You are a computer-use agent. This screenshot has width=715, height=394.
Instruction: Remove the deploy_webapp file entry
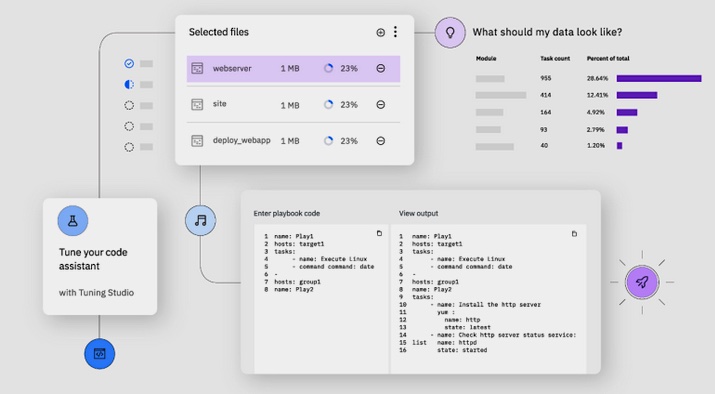[x=381, y=141]
